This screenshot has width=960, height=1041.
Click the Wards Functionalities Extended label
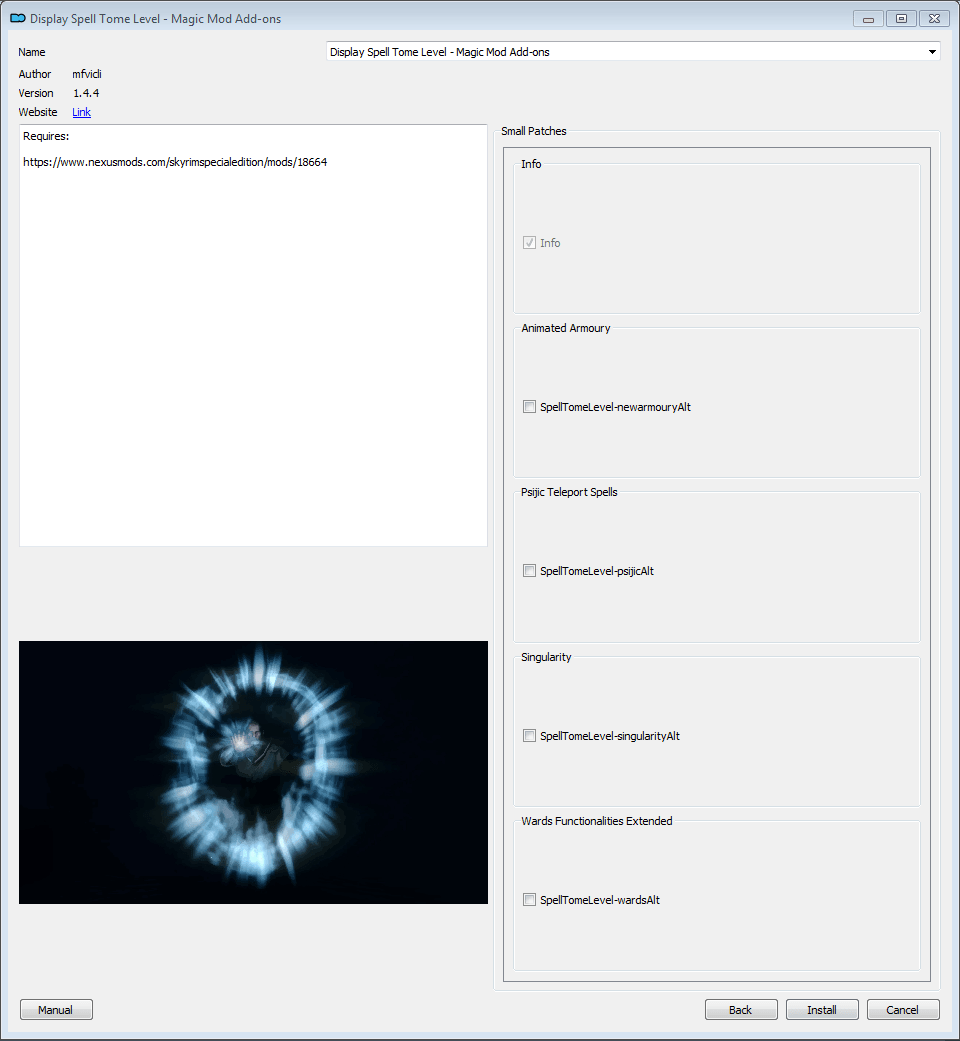(x=597, y=821)
